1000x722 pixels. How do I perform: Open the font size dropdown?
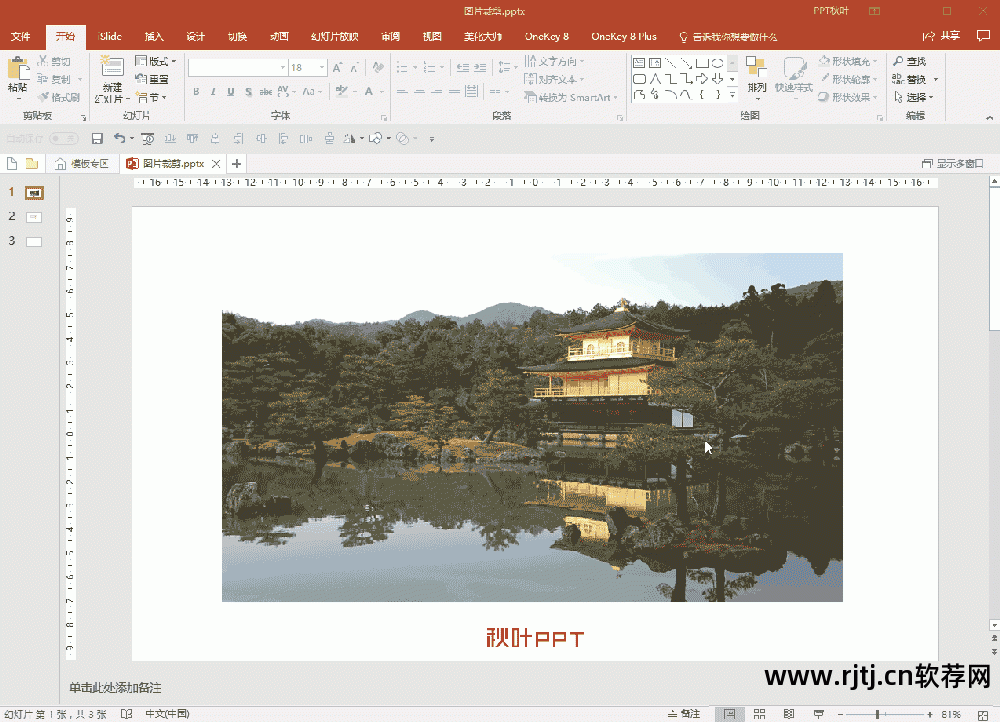point(321,68)
